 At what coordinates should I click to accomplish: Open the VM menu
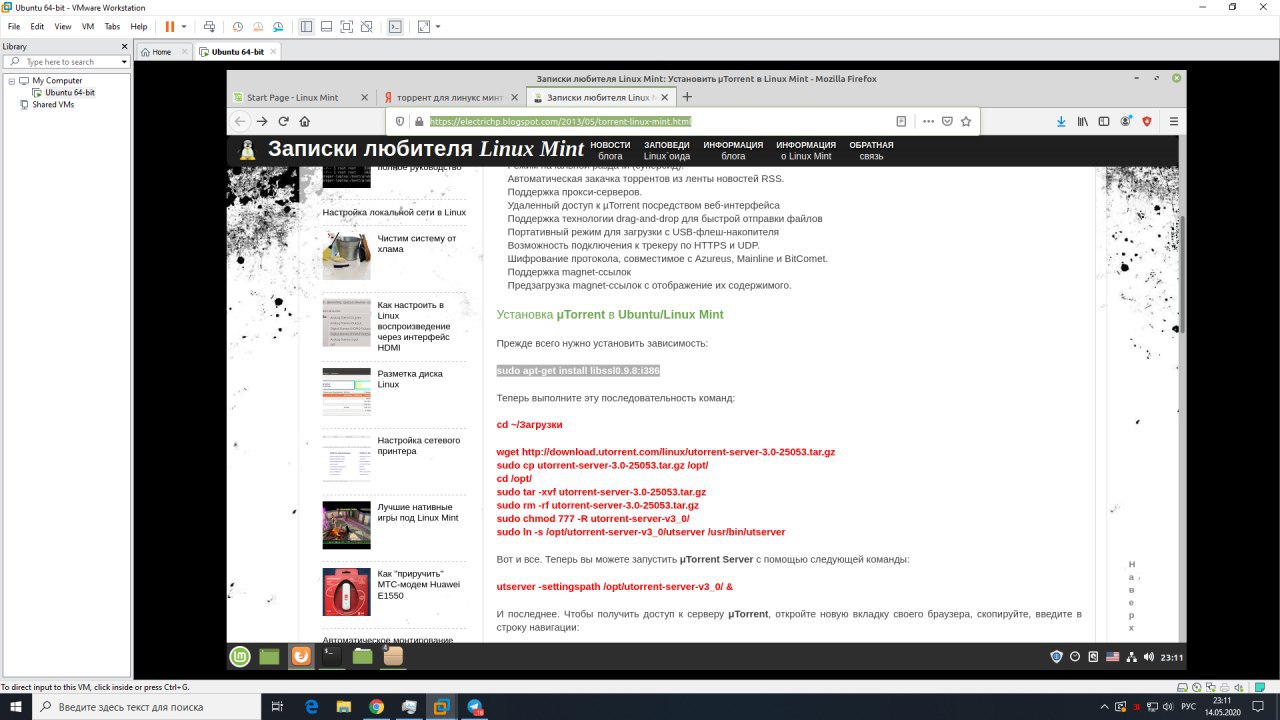[88, 26]
